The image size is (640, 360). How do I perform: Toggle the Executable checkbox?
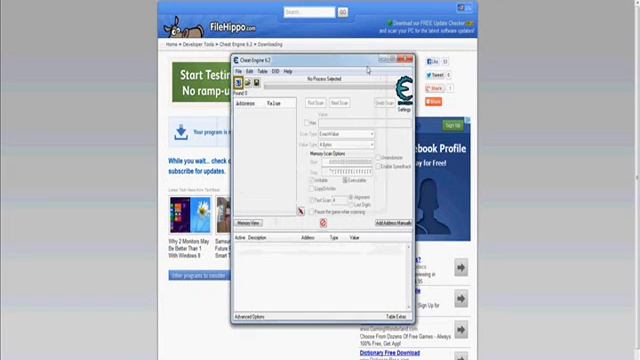click(x=345, y=180)
